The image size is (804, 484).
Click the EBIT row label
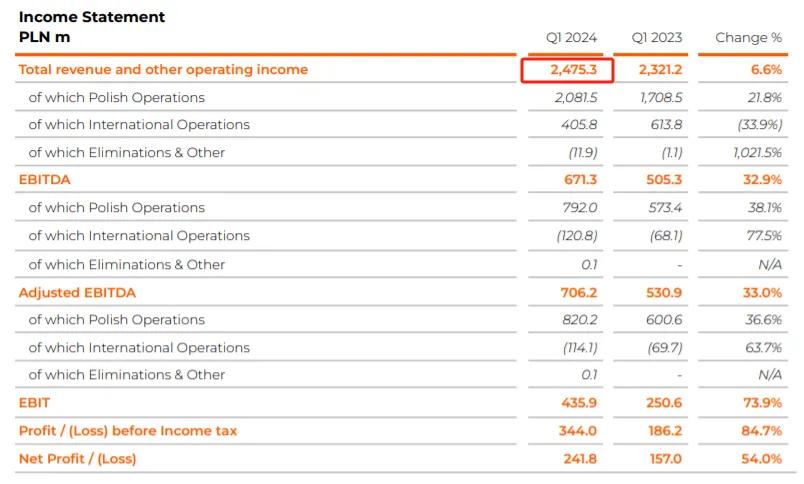34,403
